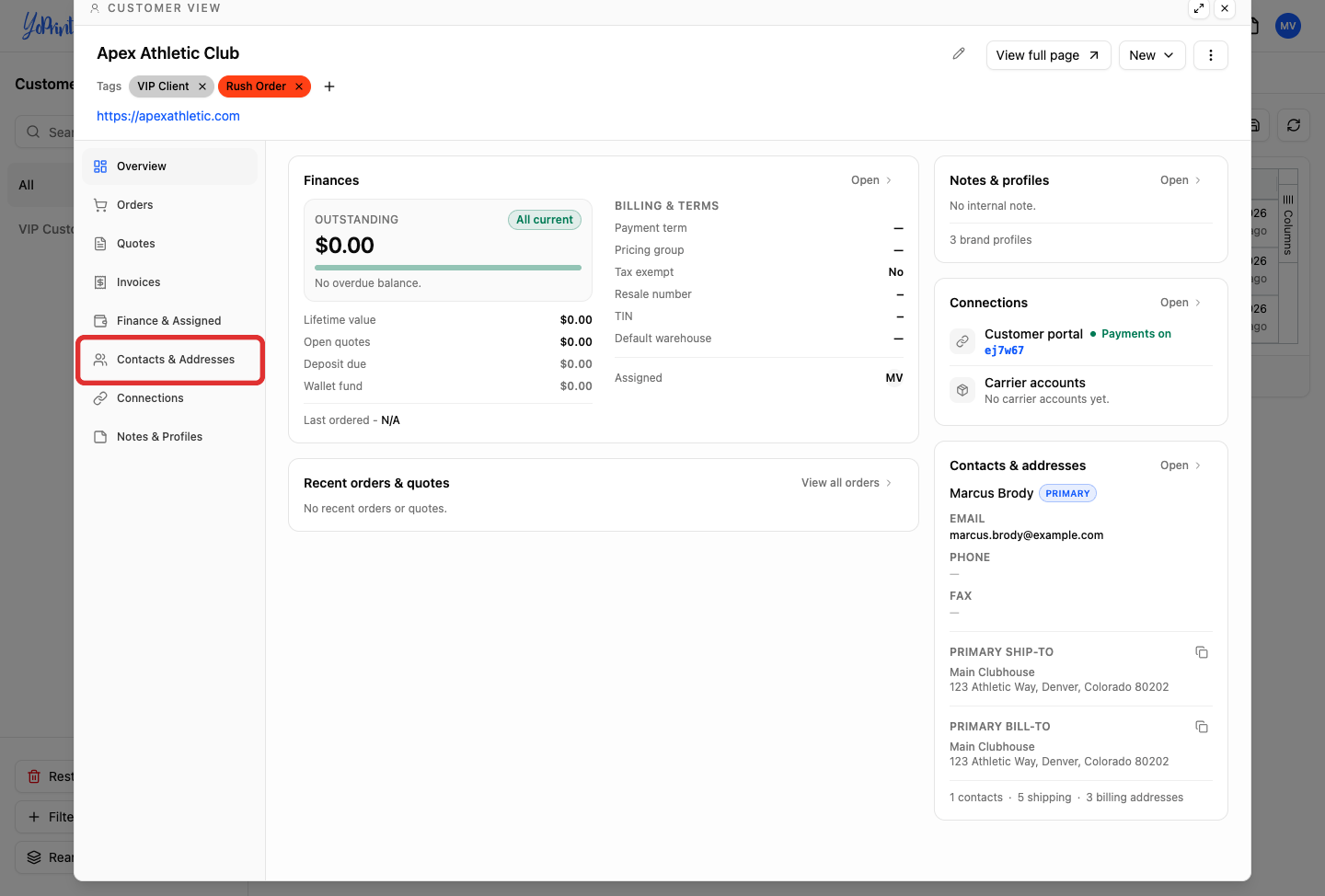Click the No internal note text
Image resolution: width=1325 pixels, height=896 pixels.
[x=993, y=206]
